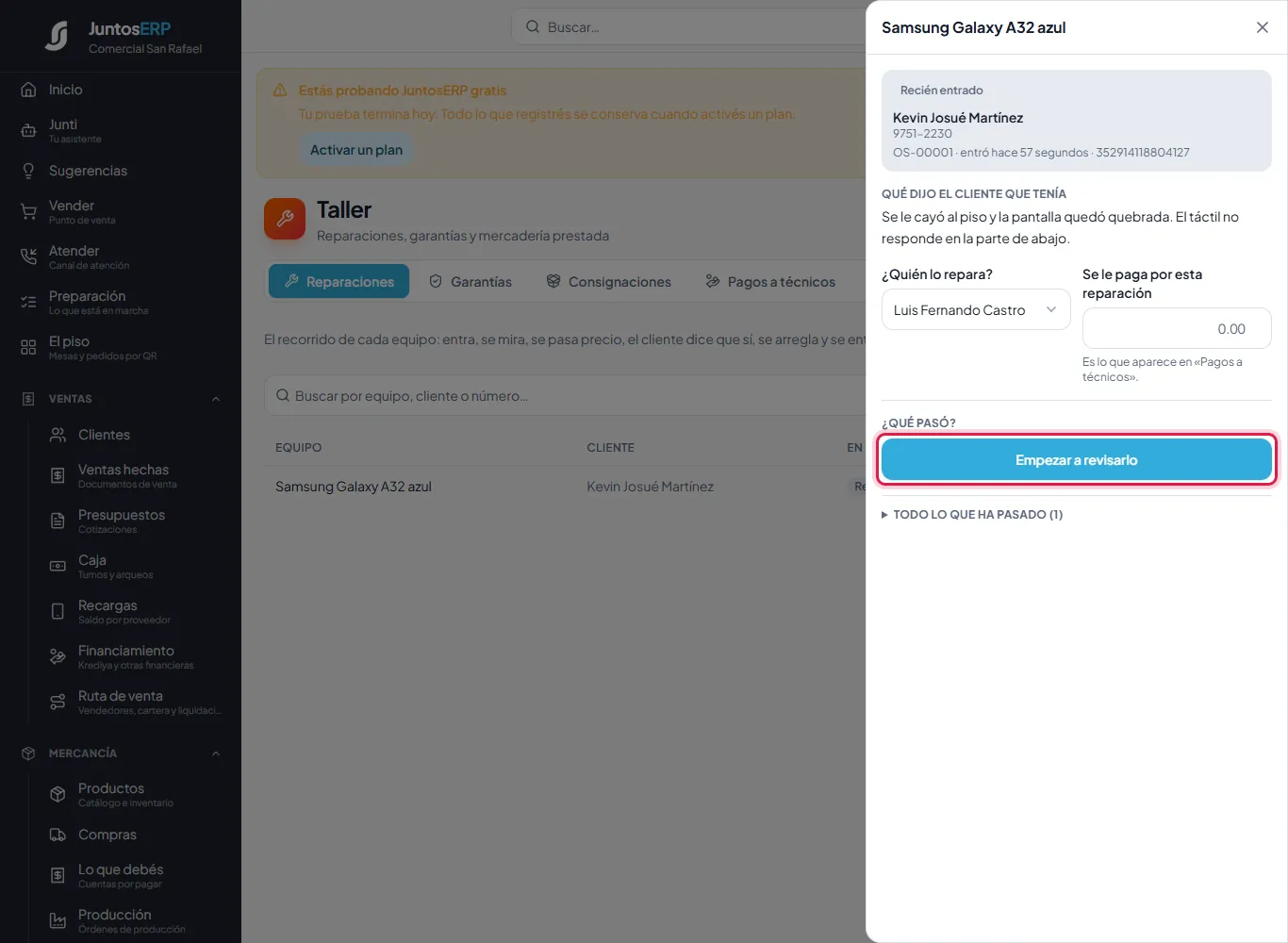
Task: Collapse the MERCANCÍA sidebar section
Action: (216, 753)
